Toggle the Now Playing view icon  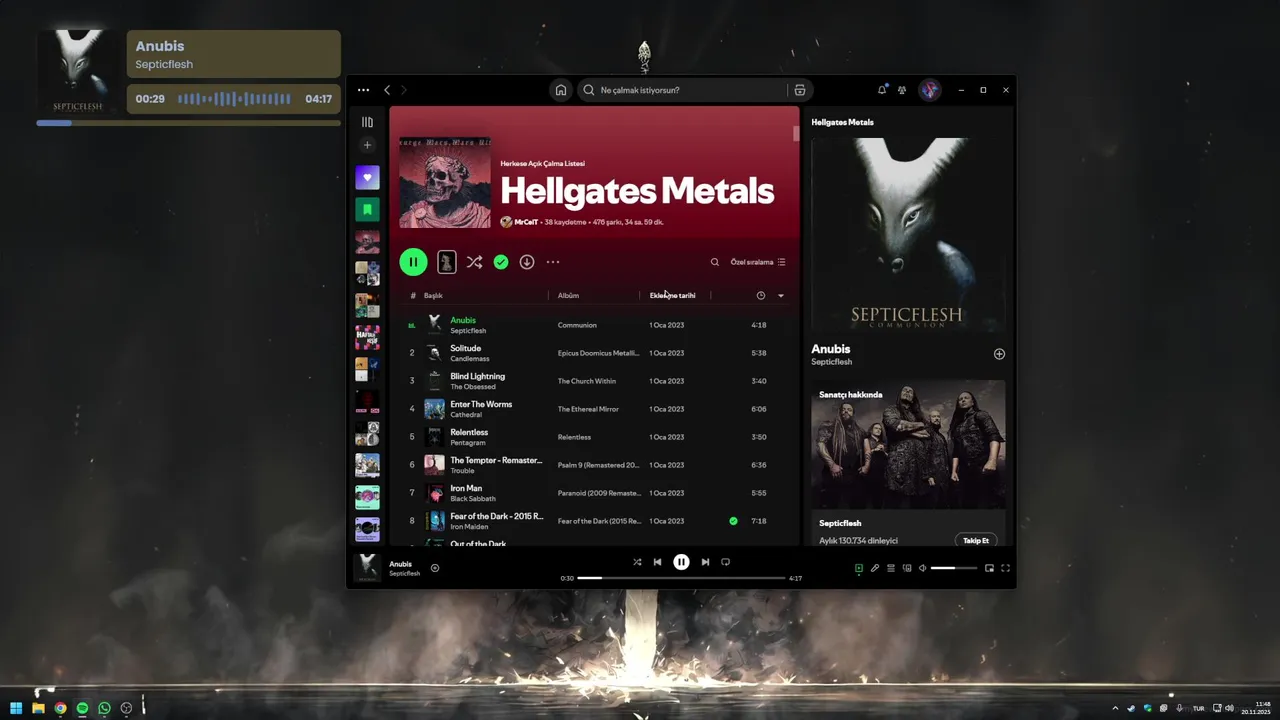(858, 568)
